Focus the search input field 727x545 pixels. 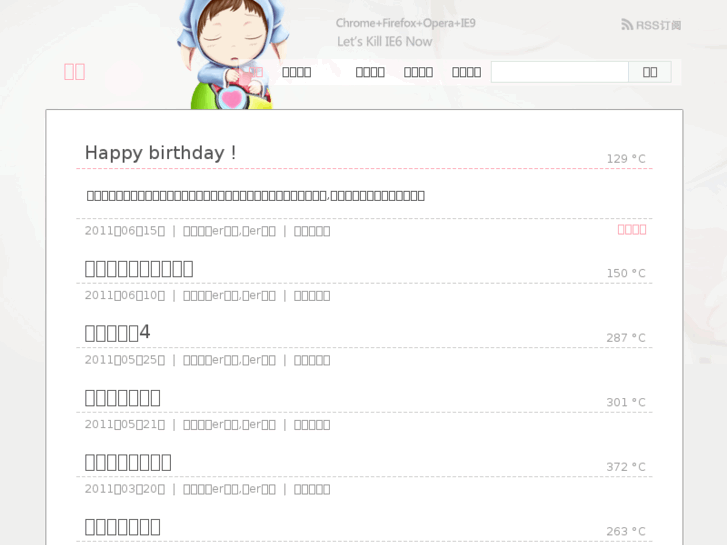(560, 72)
